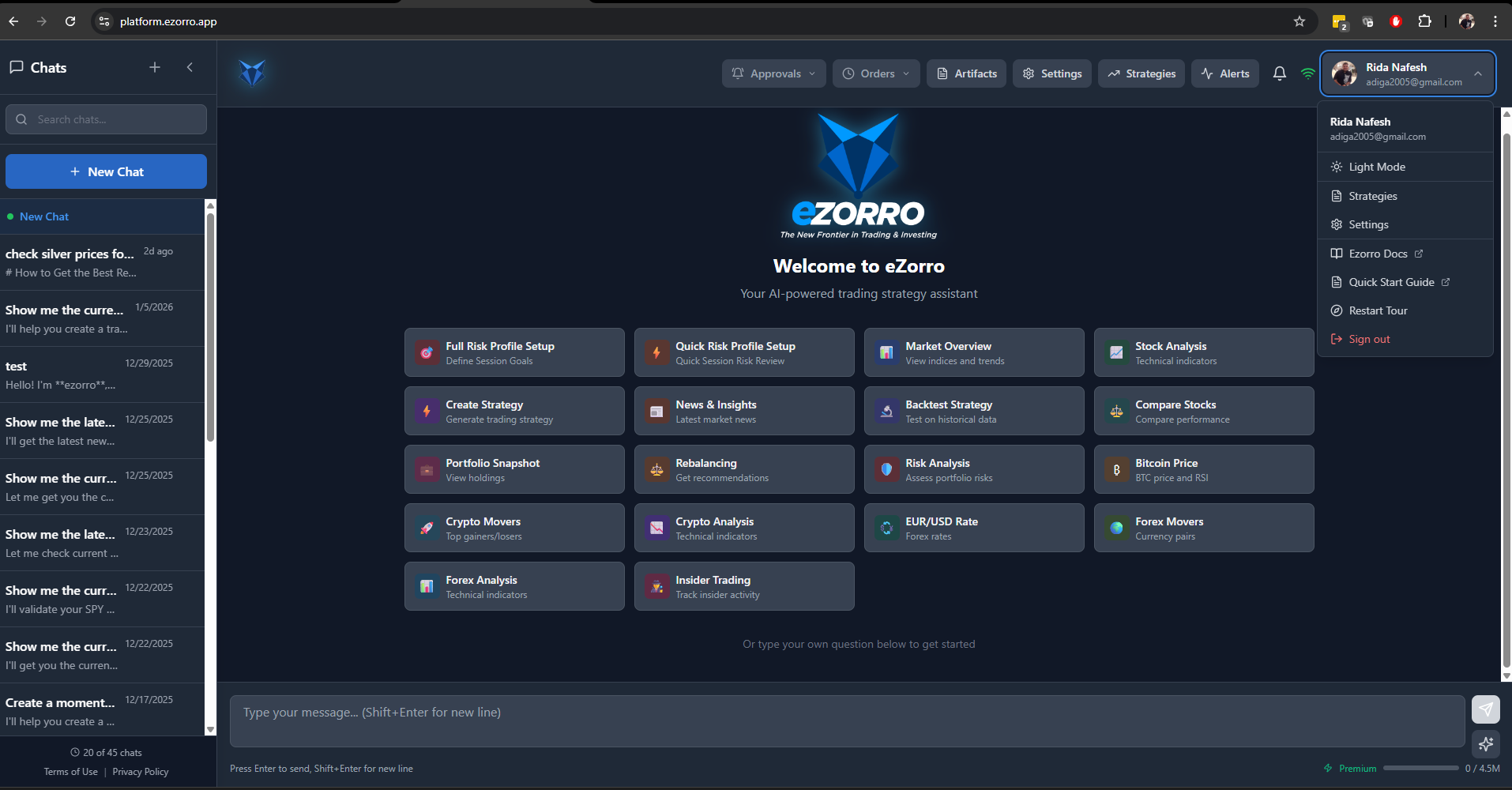Click the Crypto Analysis chart icon
This screenshot has width=1512, height=790.
[x=656, y=528]
